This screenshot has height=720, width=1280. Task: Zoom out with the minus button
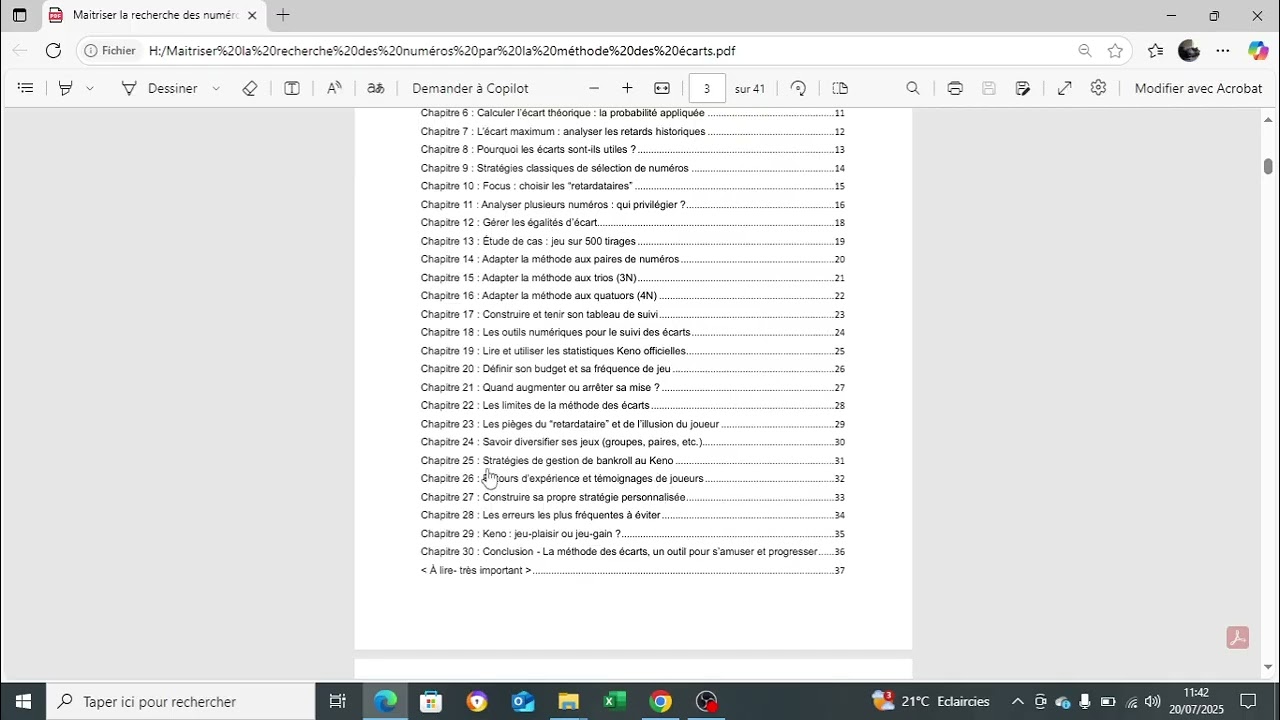[x=594, y=88]
